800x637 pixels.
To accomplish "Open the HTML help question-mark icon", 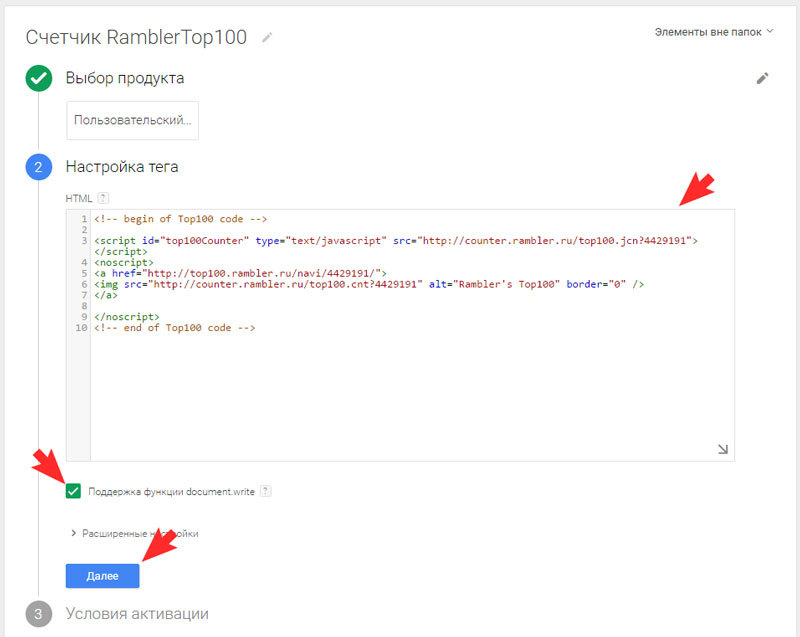I will click(x=103, y=198).
